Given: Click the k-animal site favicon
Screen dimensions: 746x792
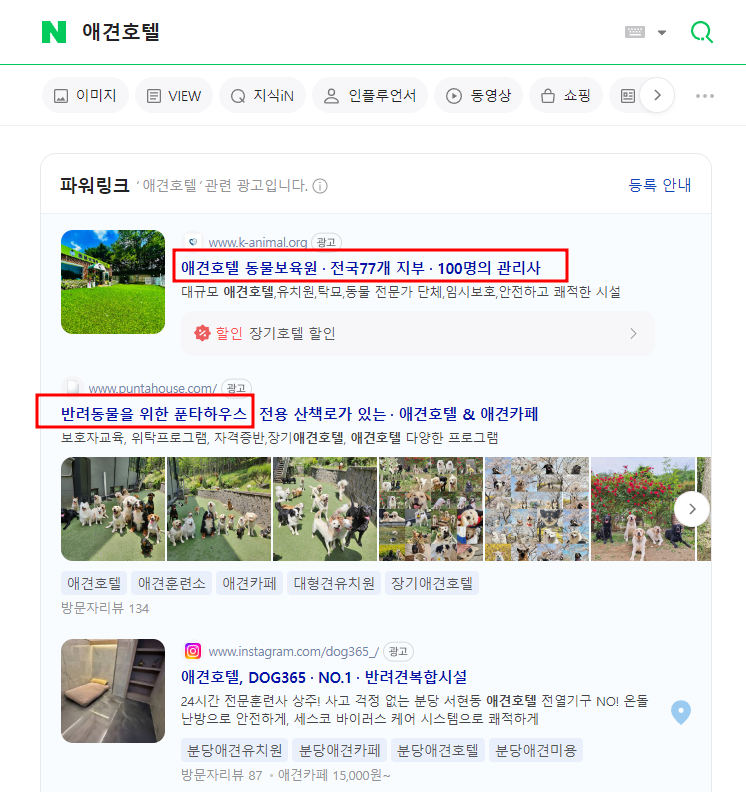Looking at the screenshot, I should click(192, 242).
